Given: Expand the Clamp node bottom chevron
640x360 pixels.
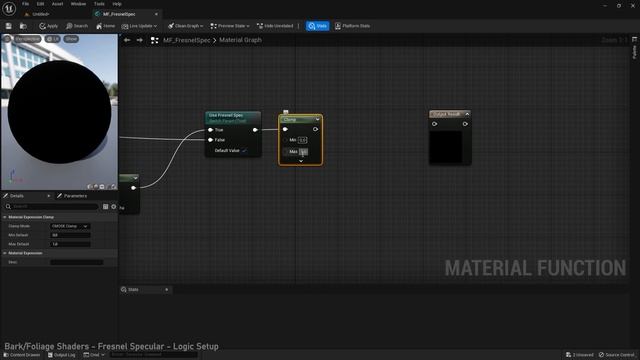Looking at the screenshot, I should point(301,161).
